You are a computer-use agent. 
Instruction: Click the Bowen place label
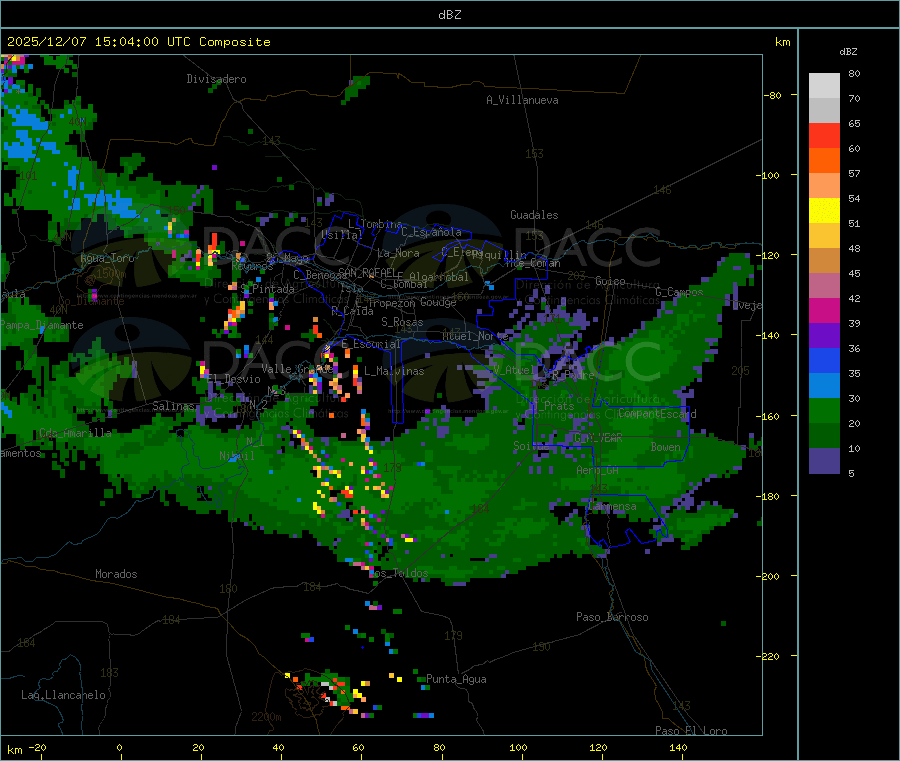(x=666, y=447)
